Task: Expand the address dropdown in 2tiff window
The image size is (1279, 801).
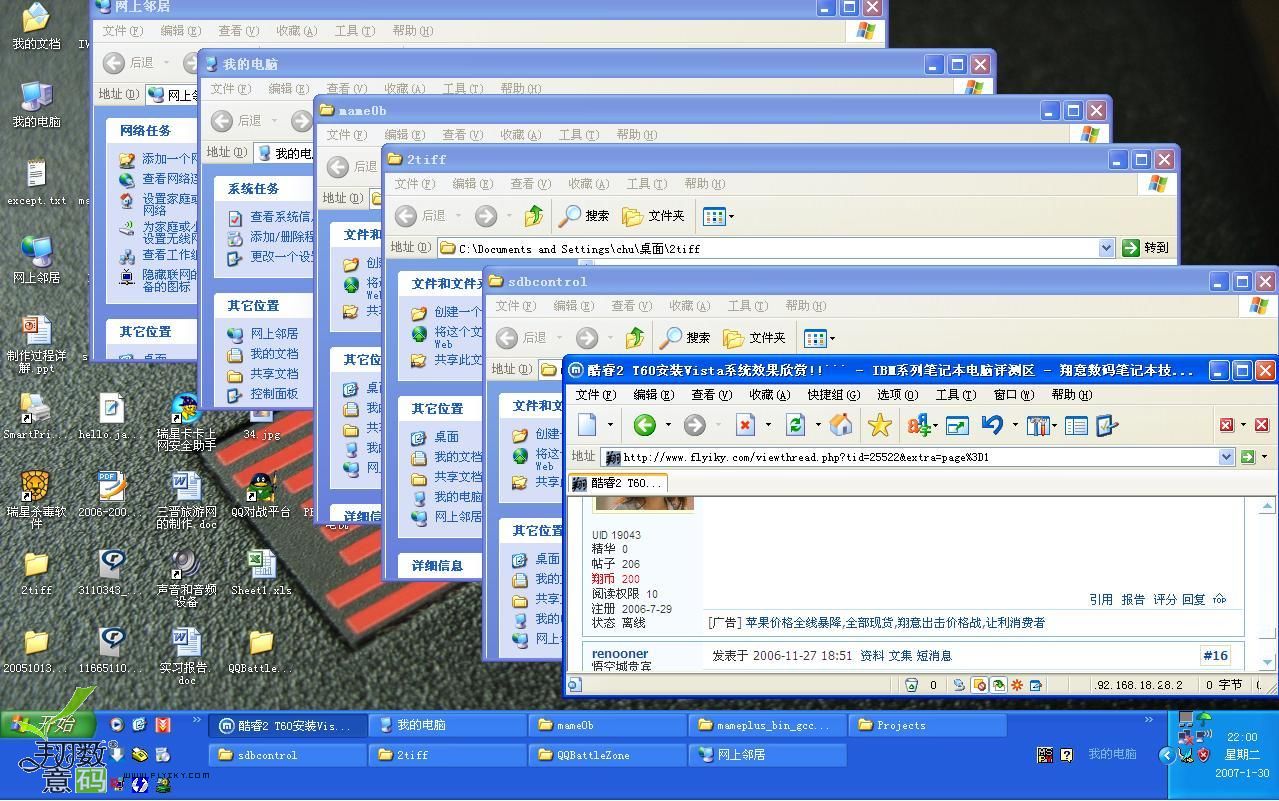Action: click(x=1106, y=247)
